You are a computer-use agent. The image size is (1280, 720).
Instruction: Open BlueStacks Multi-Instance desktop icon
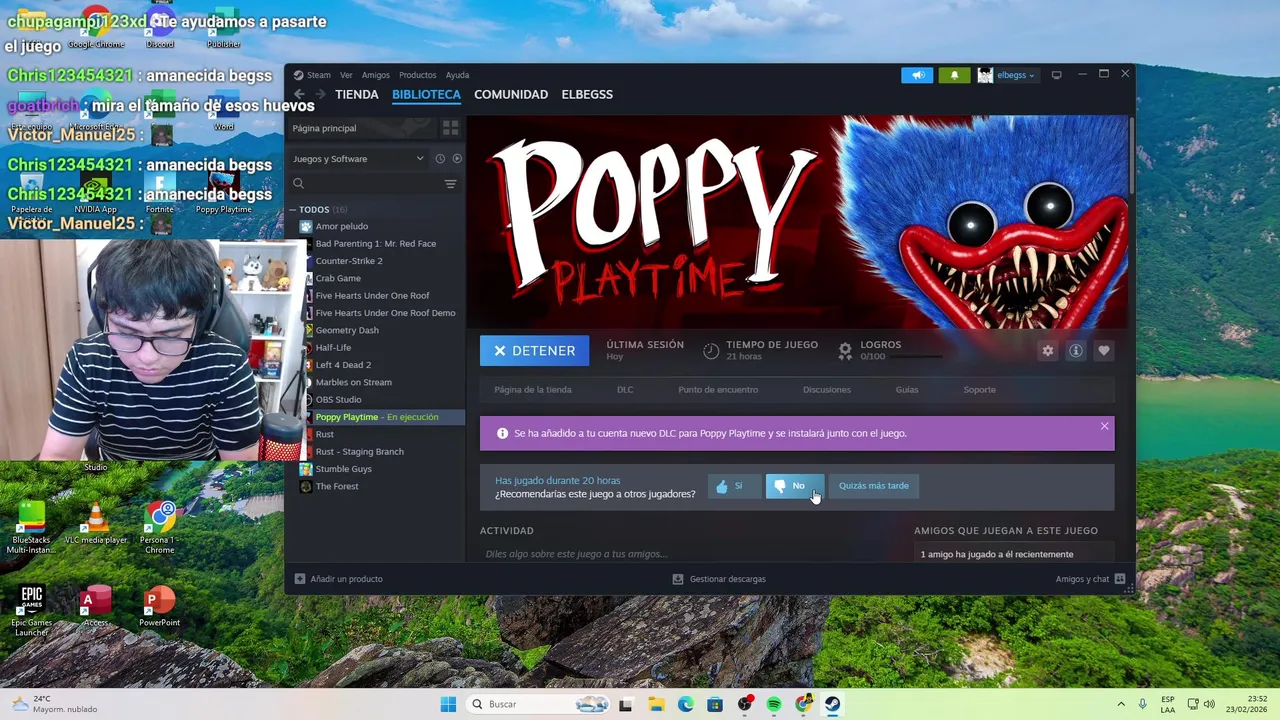(x=31, y=527)
